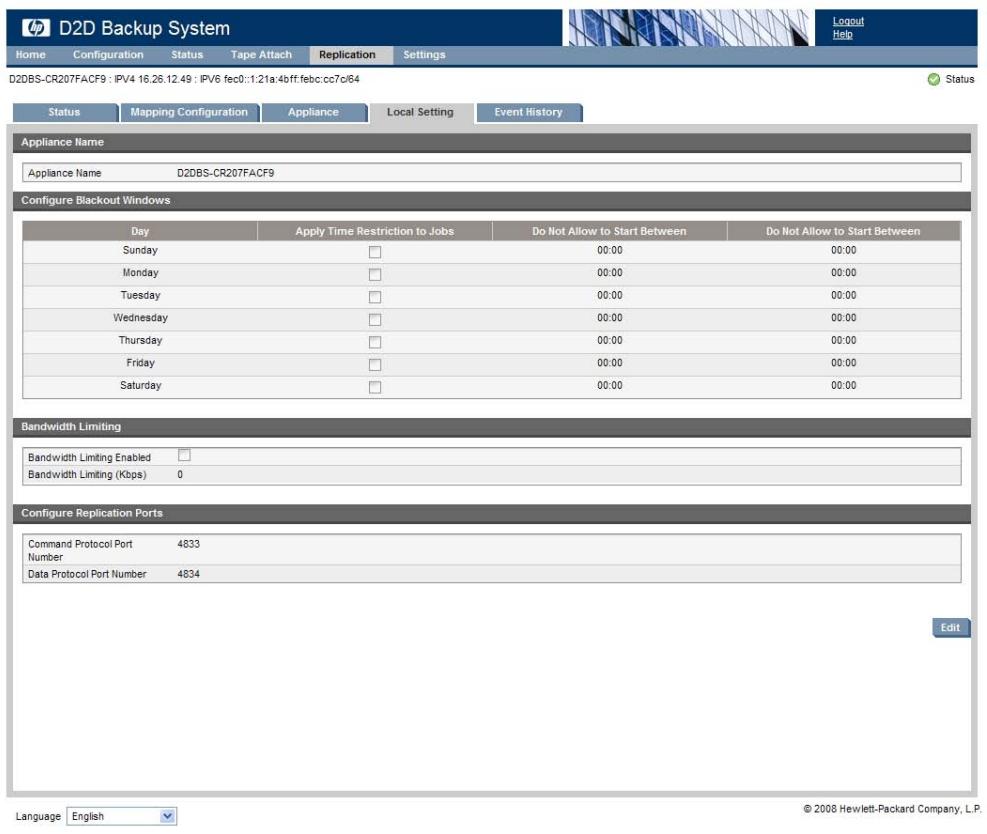Screen dimensions: 987x834
Task: Click the Configure Replication Ports heading
Action: pos(92,513)
